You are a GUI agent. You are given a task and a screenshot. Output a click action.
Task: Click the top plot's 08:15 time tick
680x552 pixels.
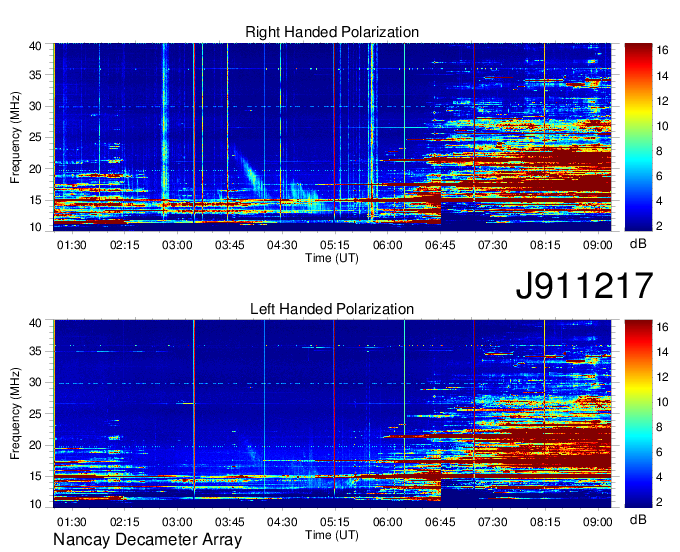click(x=545, y=245)
